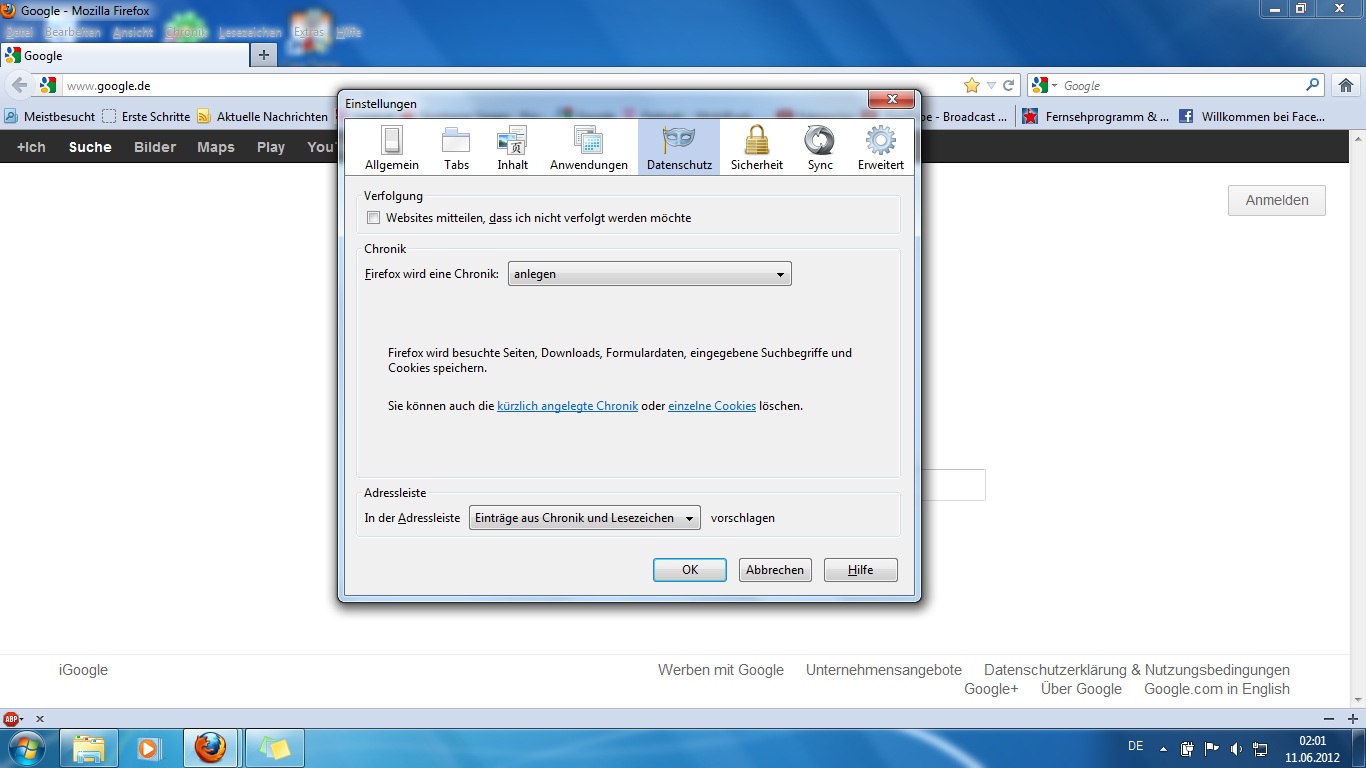The width and height of the screenshot is (1366, 768).
Task: Go to the Sync settings pane
Action: (820, 148)
